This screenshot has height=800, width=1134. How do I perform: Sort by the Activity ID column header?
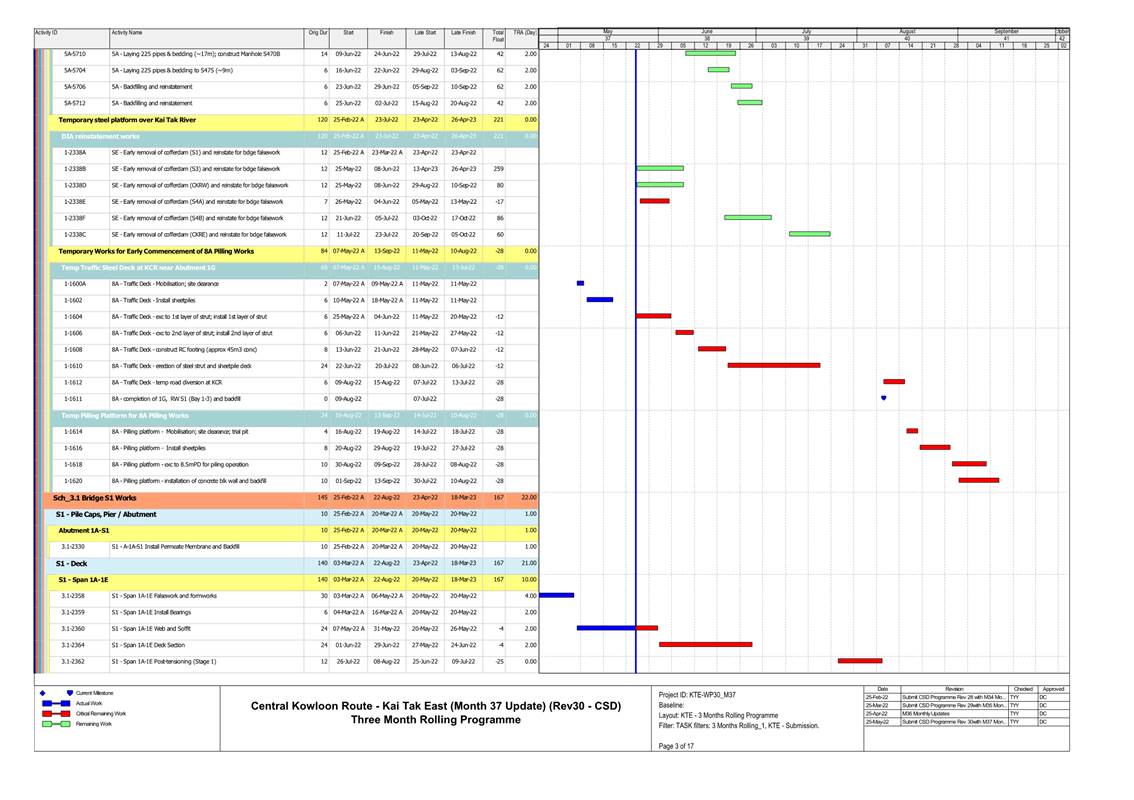pyautogui.click(x=47, y=33)
